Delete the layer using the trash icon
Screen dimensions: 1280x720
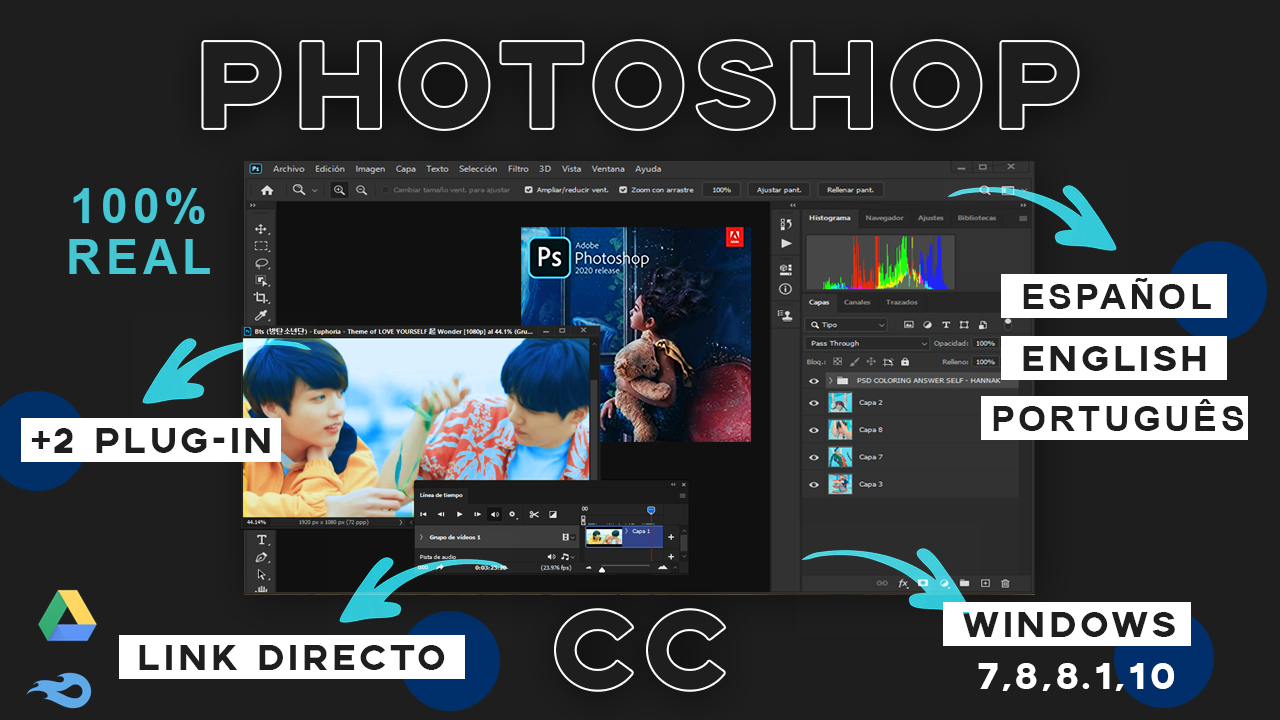(x=1004, y=582)
